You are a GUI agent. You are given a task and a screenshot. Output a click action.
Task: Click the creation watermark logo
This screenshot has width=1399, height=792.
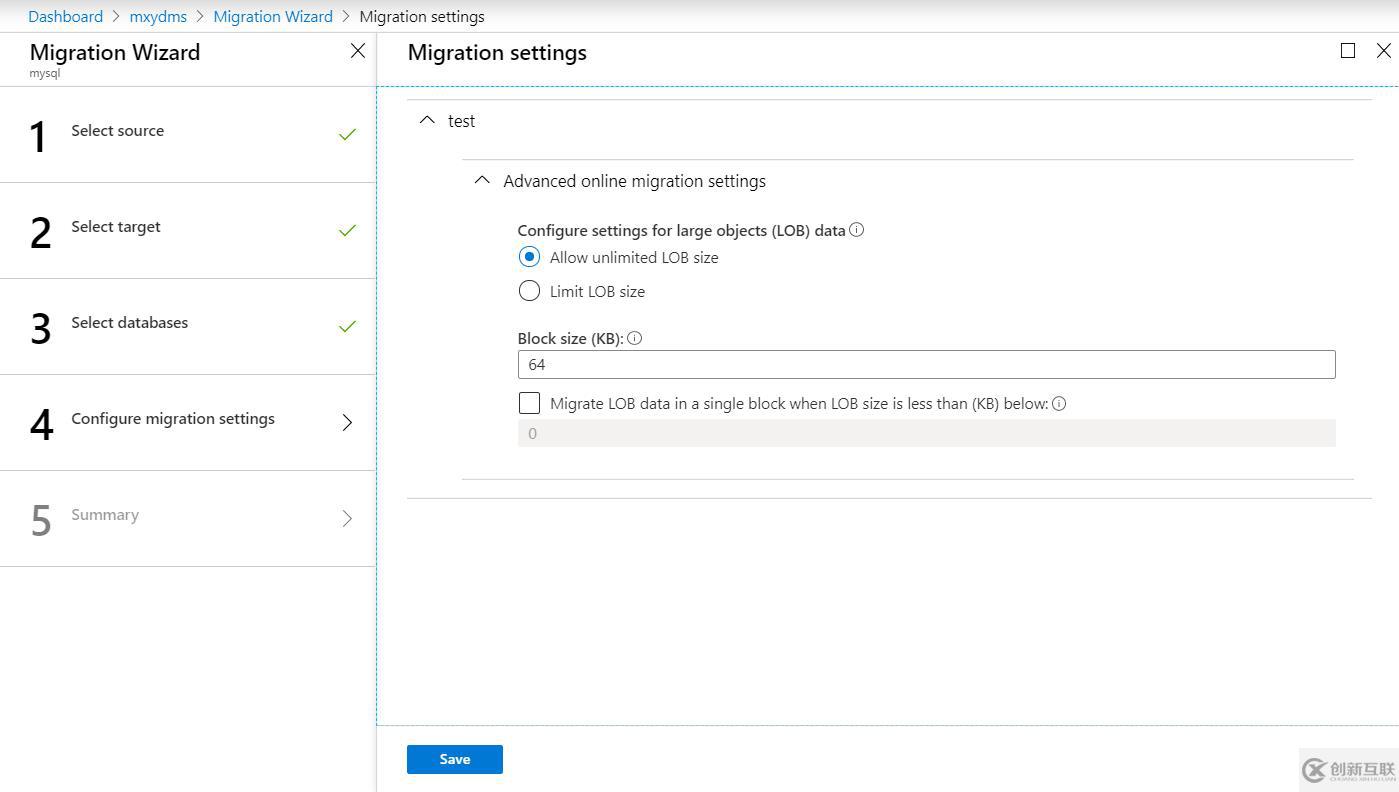[x=1345, y=770]
